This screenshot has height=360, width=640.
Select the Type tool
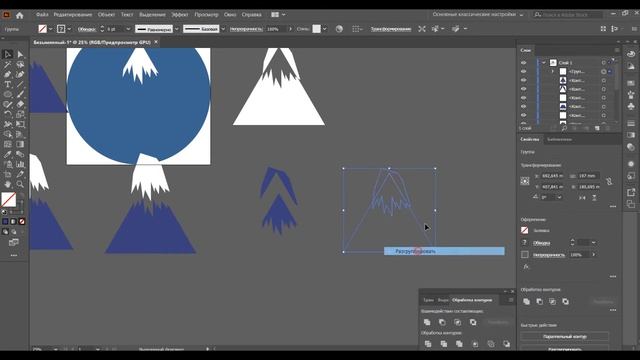click(7, 84)
